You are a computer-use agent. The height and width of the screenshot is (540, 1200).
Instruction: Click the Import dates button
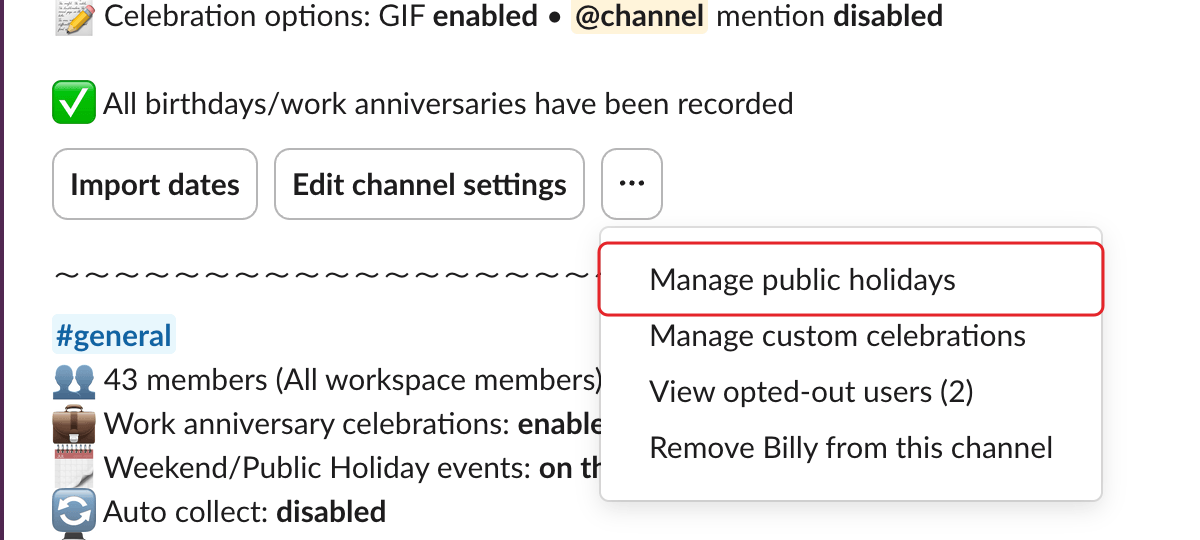155,184
